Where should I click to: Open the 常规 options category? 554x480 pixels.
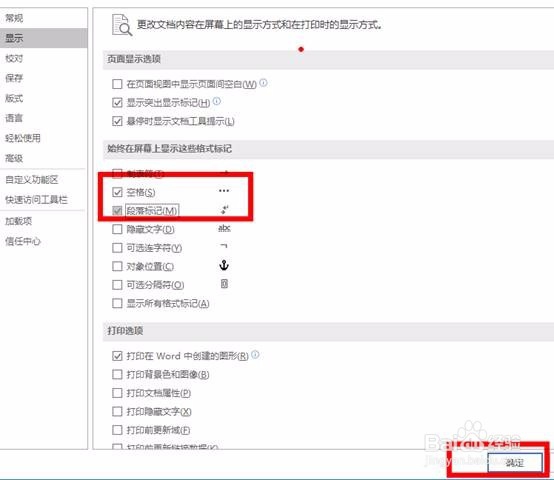coord(43,18)
